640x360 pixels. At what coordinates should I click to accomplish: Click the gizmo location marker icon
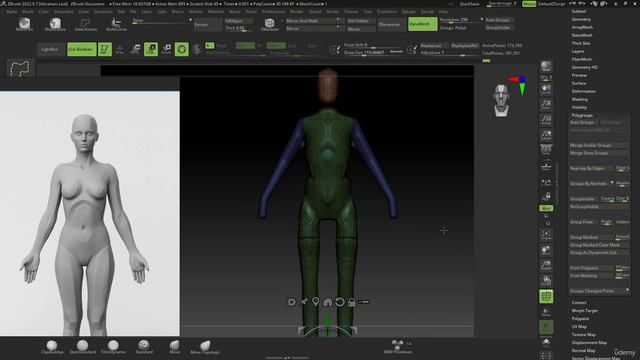316,302
